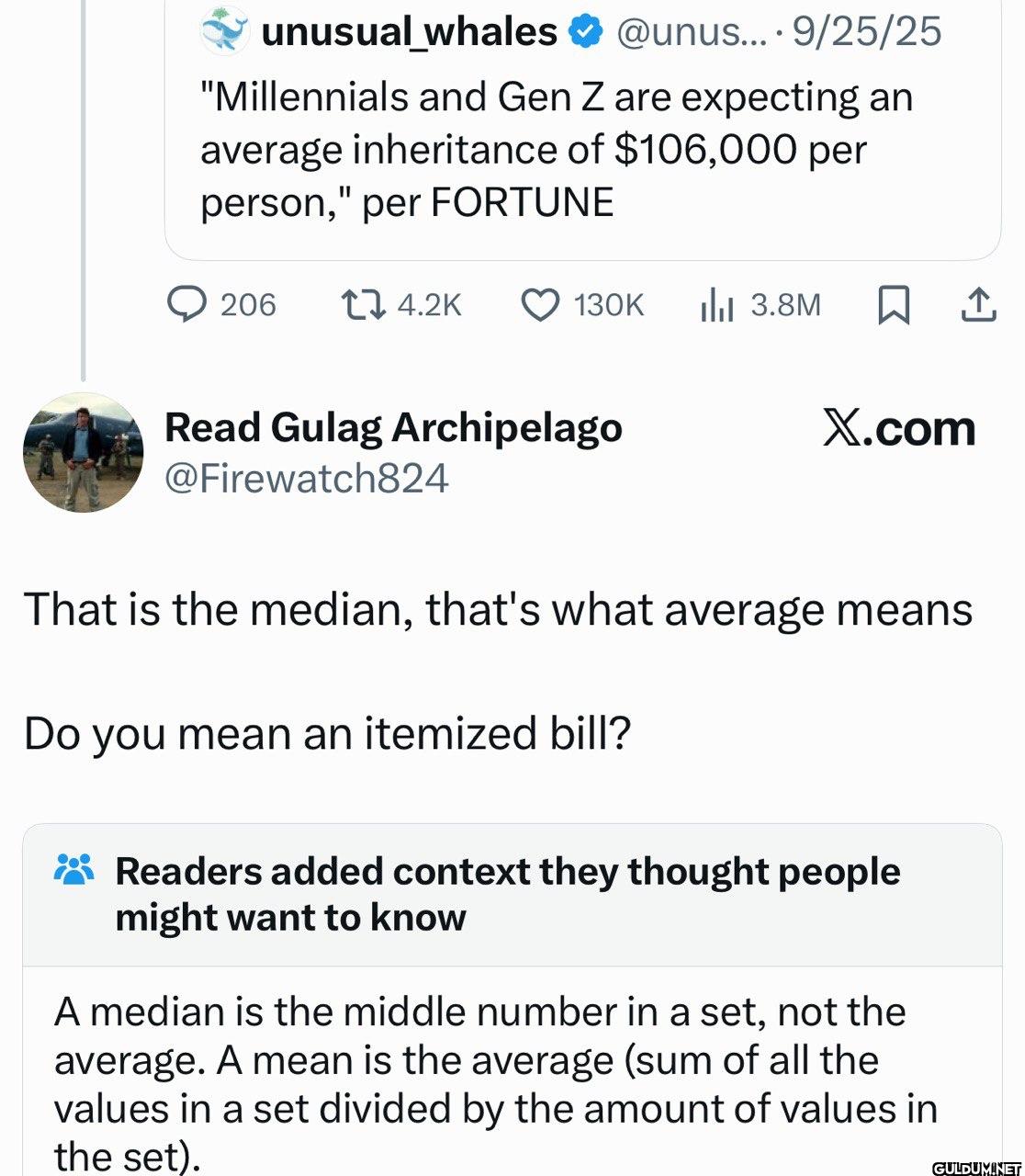Click the 9/25/25 post date

[x=866, y=32]
